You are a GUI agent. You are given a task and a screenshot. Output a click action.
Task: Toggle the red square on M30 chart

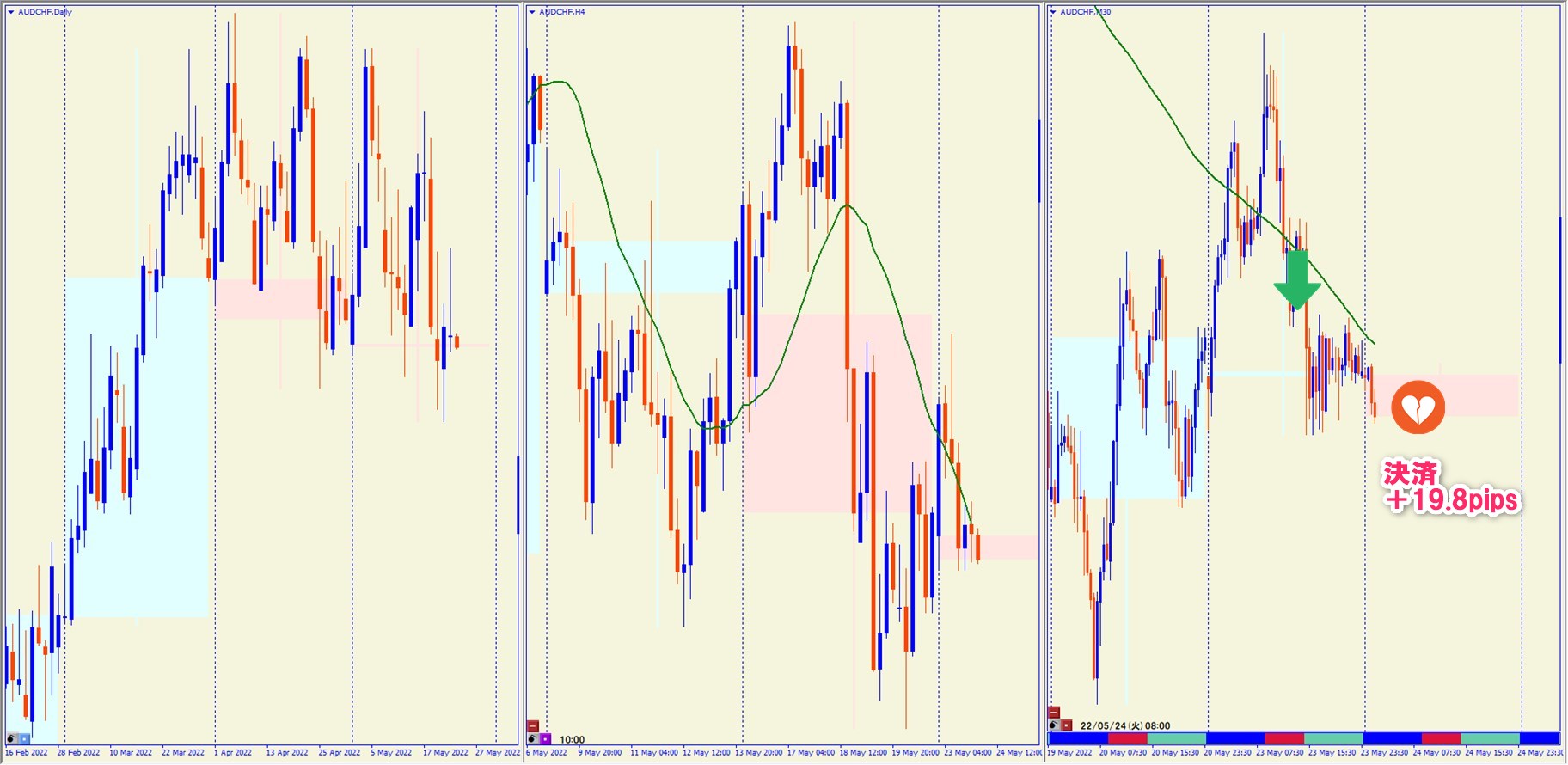click(1067, 725)
